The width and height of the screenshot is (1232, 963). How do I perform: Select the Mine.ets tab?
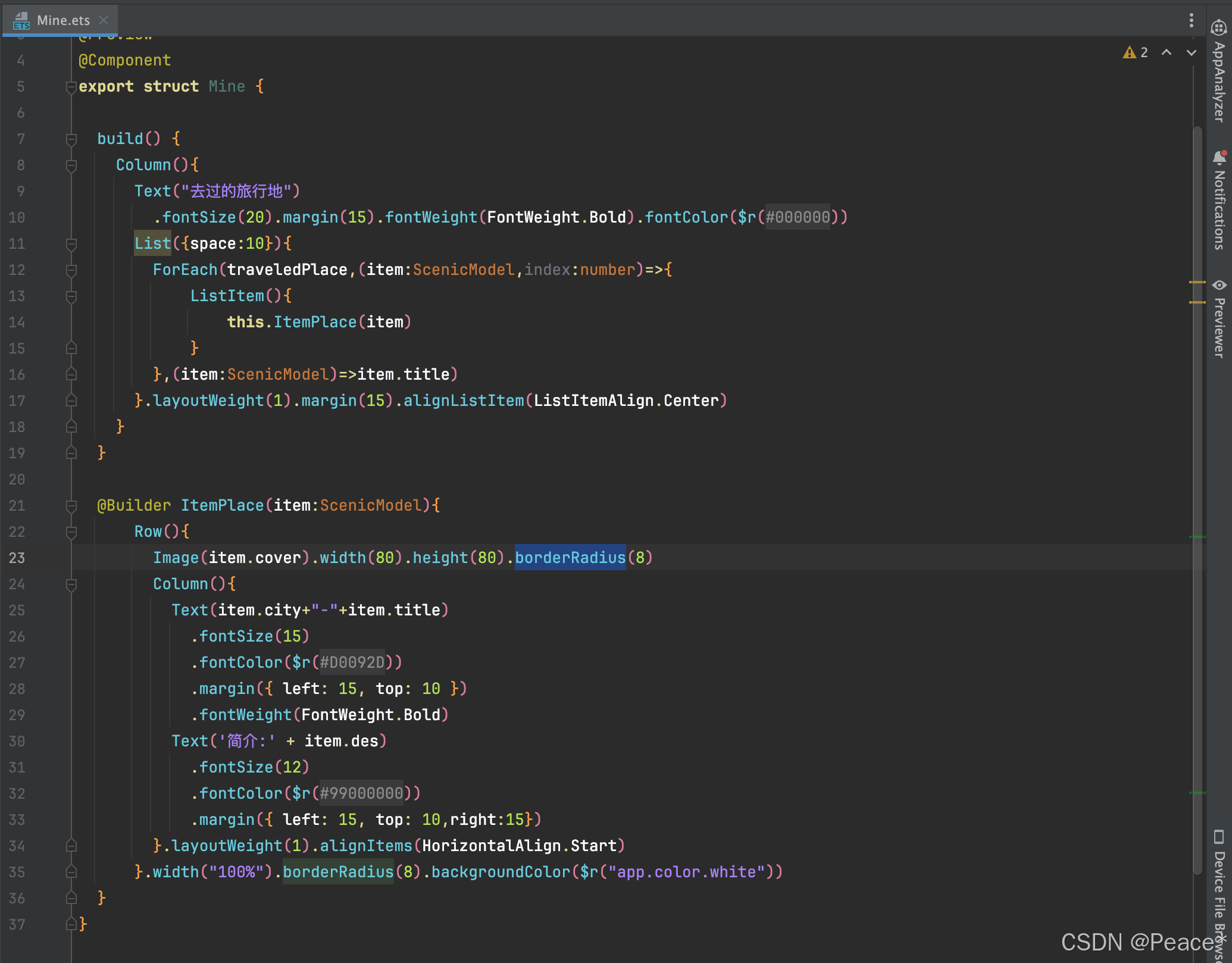62,20
